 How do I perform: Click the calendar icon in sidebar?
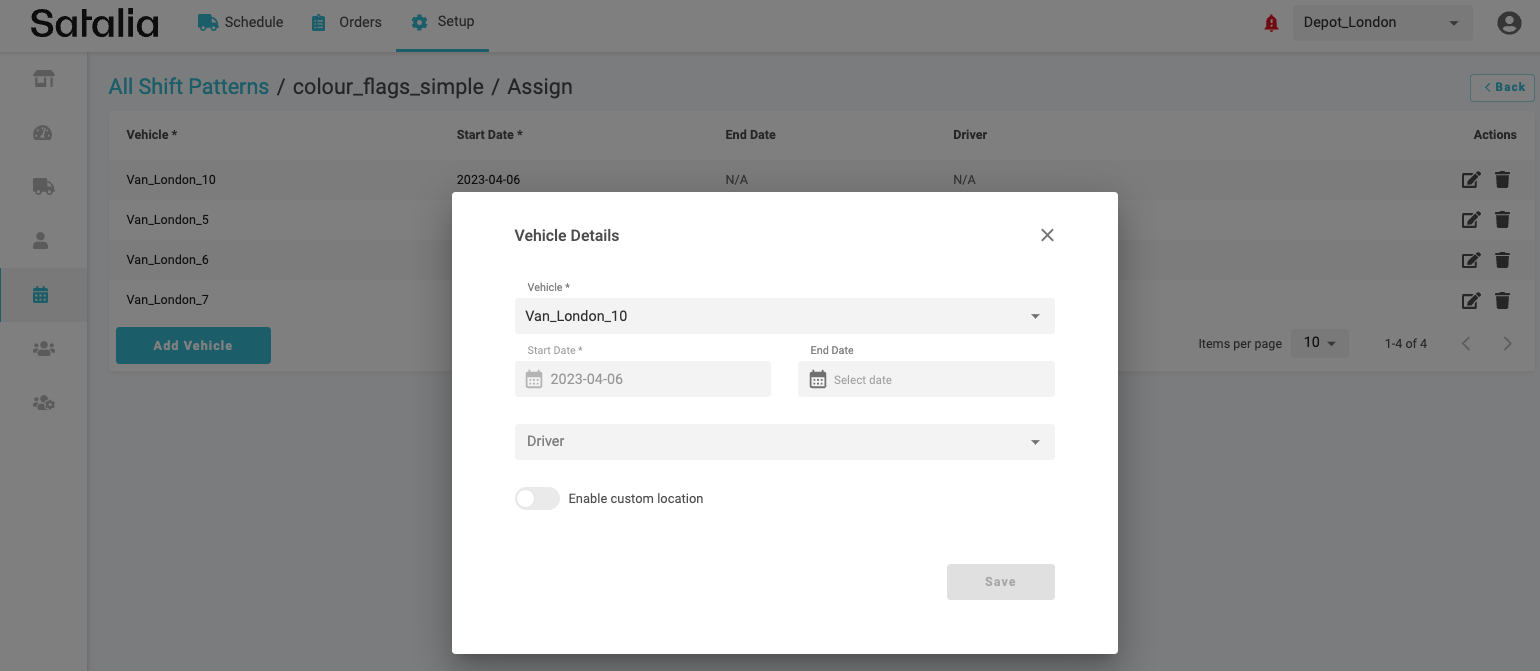coord(41,295)
